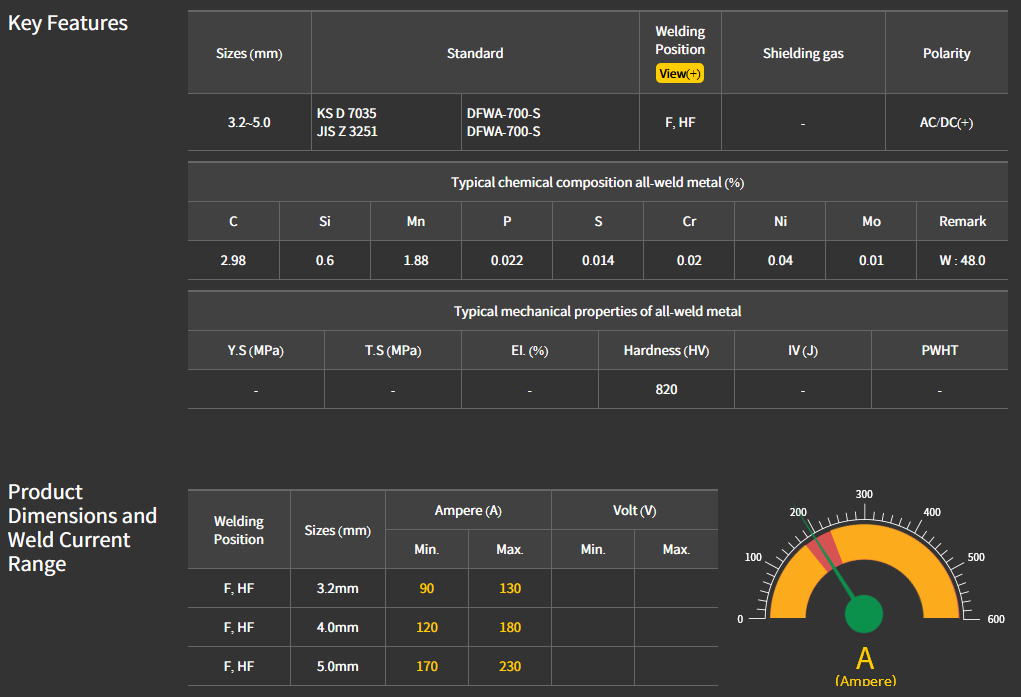Select the carbon value 2.98
Image resolution: width=1021 pixels, height=697 pixels.
tap(233, 260)
